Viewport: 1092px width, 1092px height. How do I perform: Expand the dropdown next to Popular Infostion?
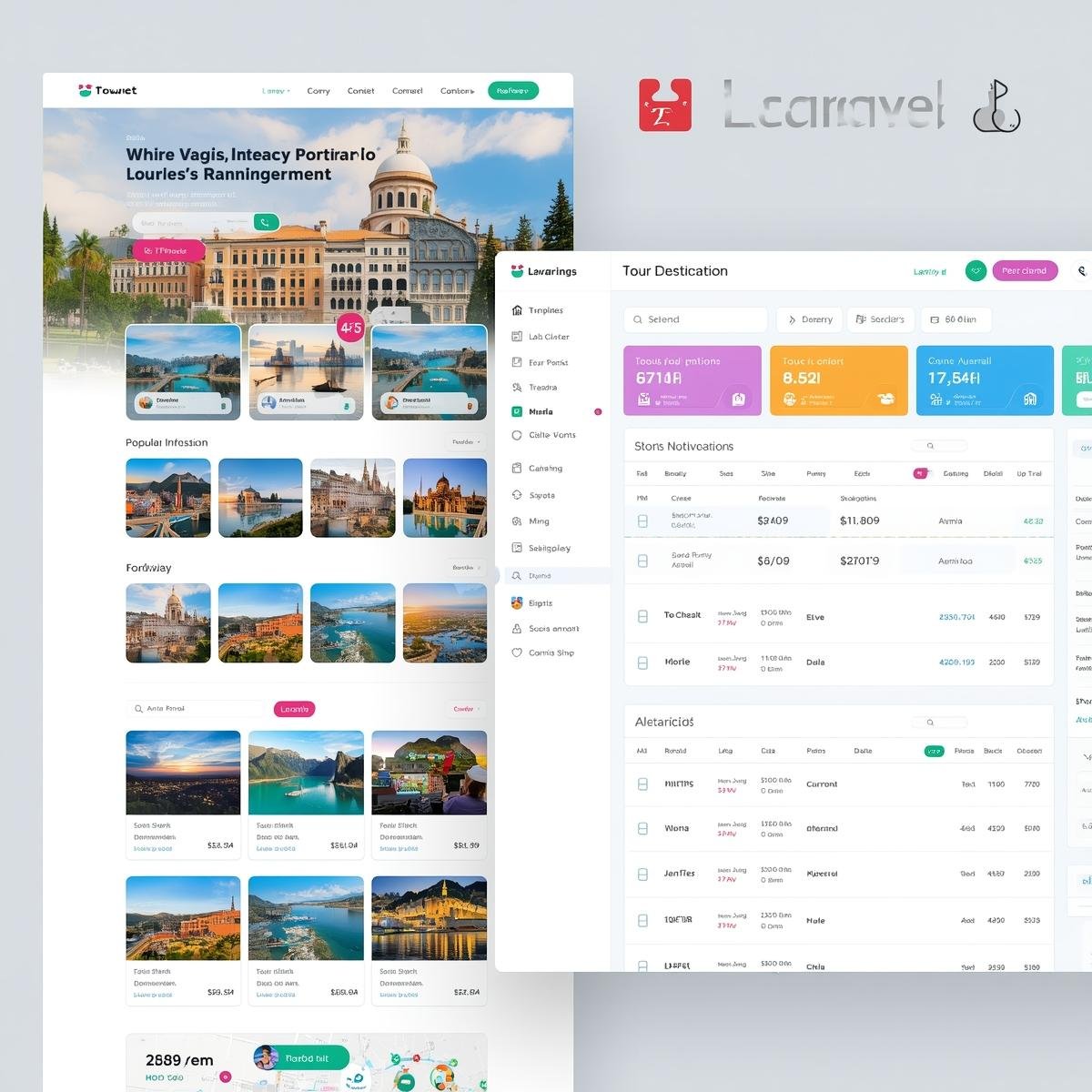[x=467, y=442]
